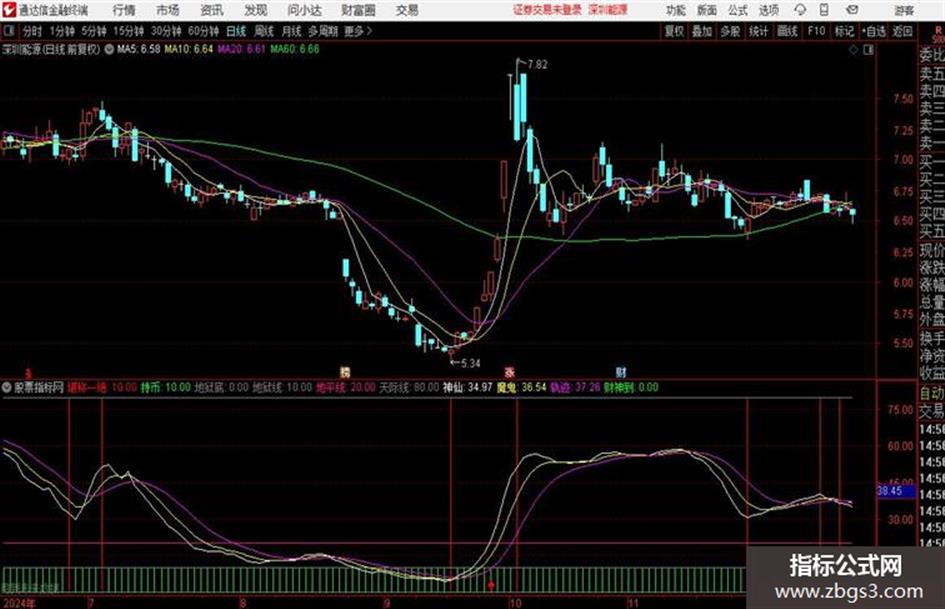Open the 行情 menu
This screenshot has width=945, height=609.
(124, 10)
